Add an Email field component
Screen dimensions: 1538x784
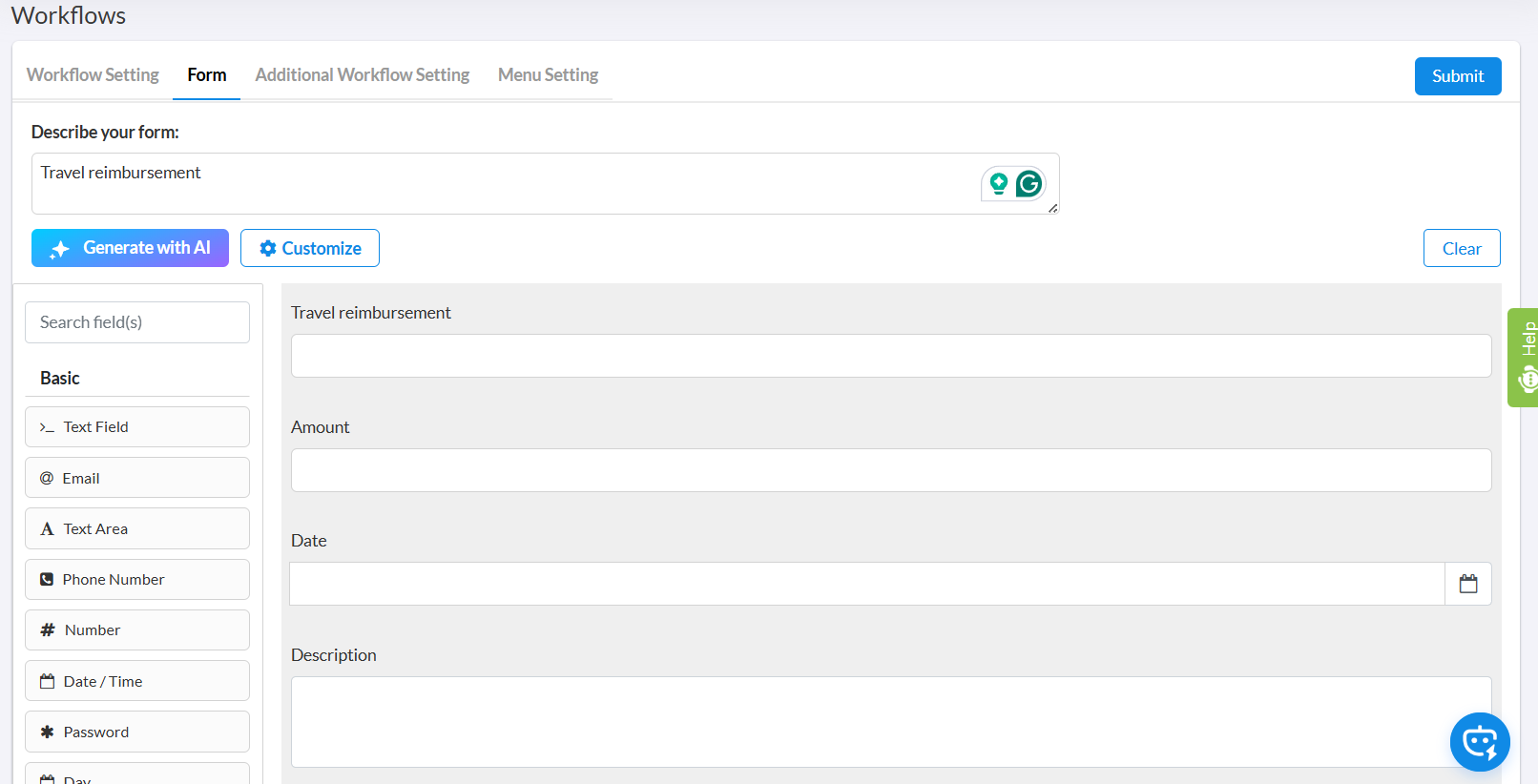(x=137, y=478)
